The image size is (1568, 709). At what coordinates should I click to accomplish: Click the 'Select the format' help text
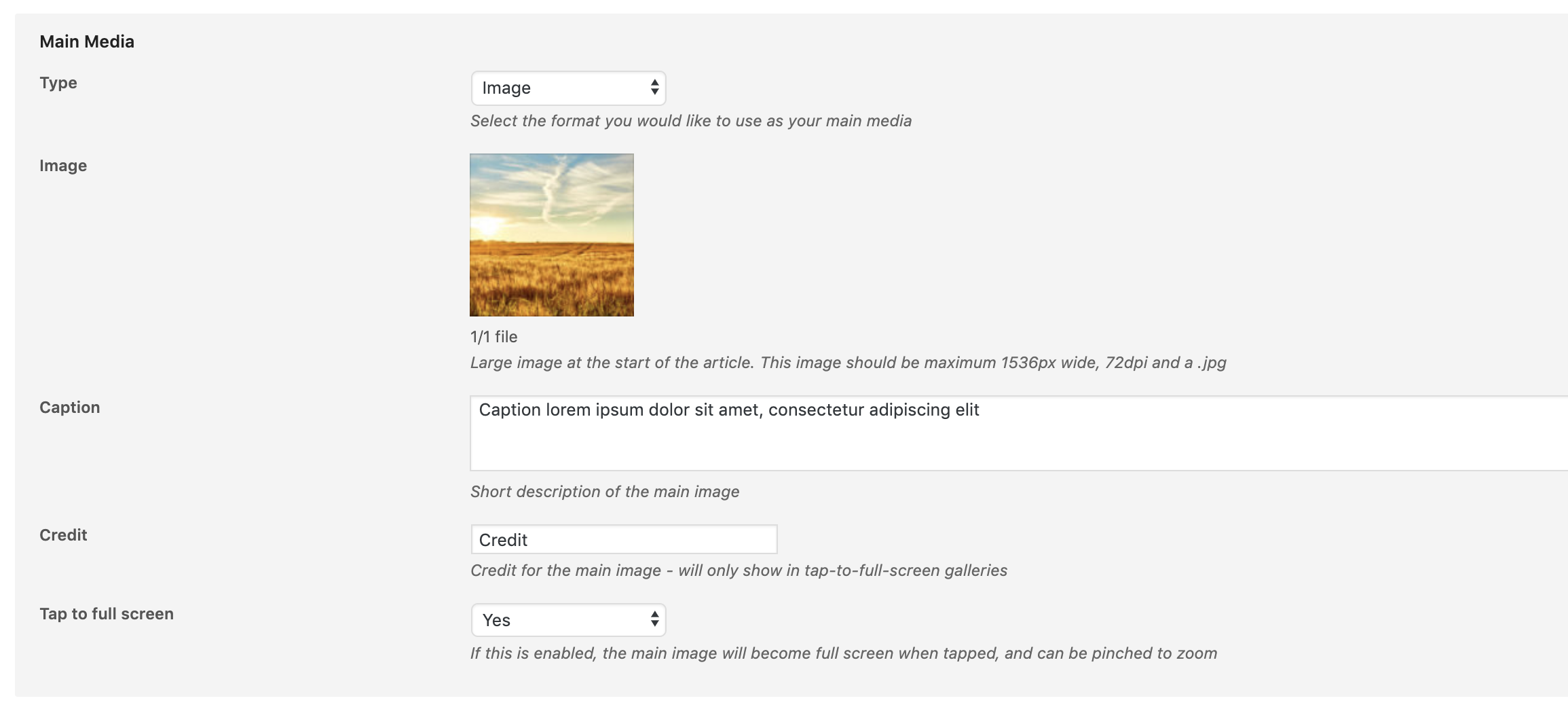691,121
